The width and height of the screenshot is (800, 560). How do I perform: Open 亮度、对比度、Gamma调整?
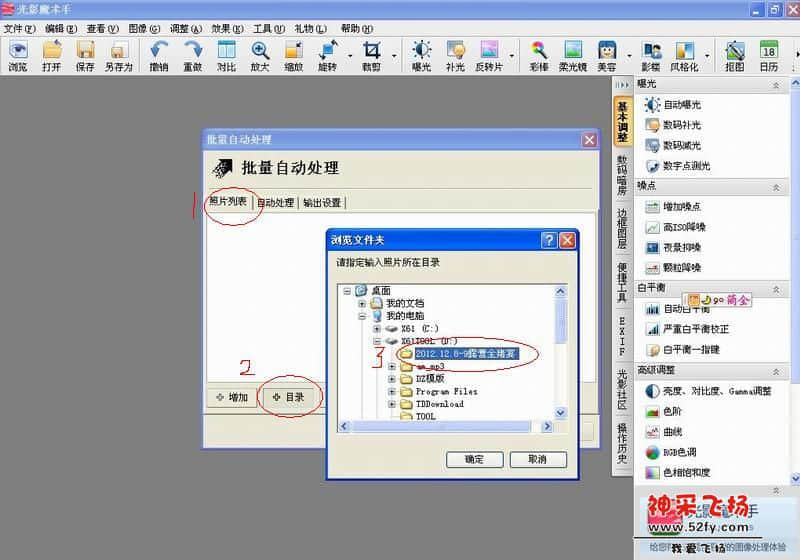coord(708,391)
